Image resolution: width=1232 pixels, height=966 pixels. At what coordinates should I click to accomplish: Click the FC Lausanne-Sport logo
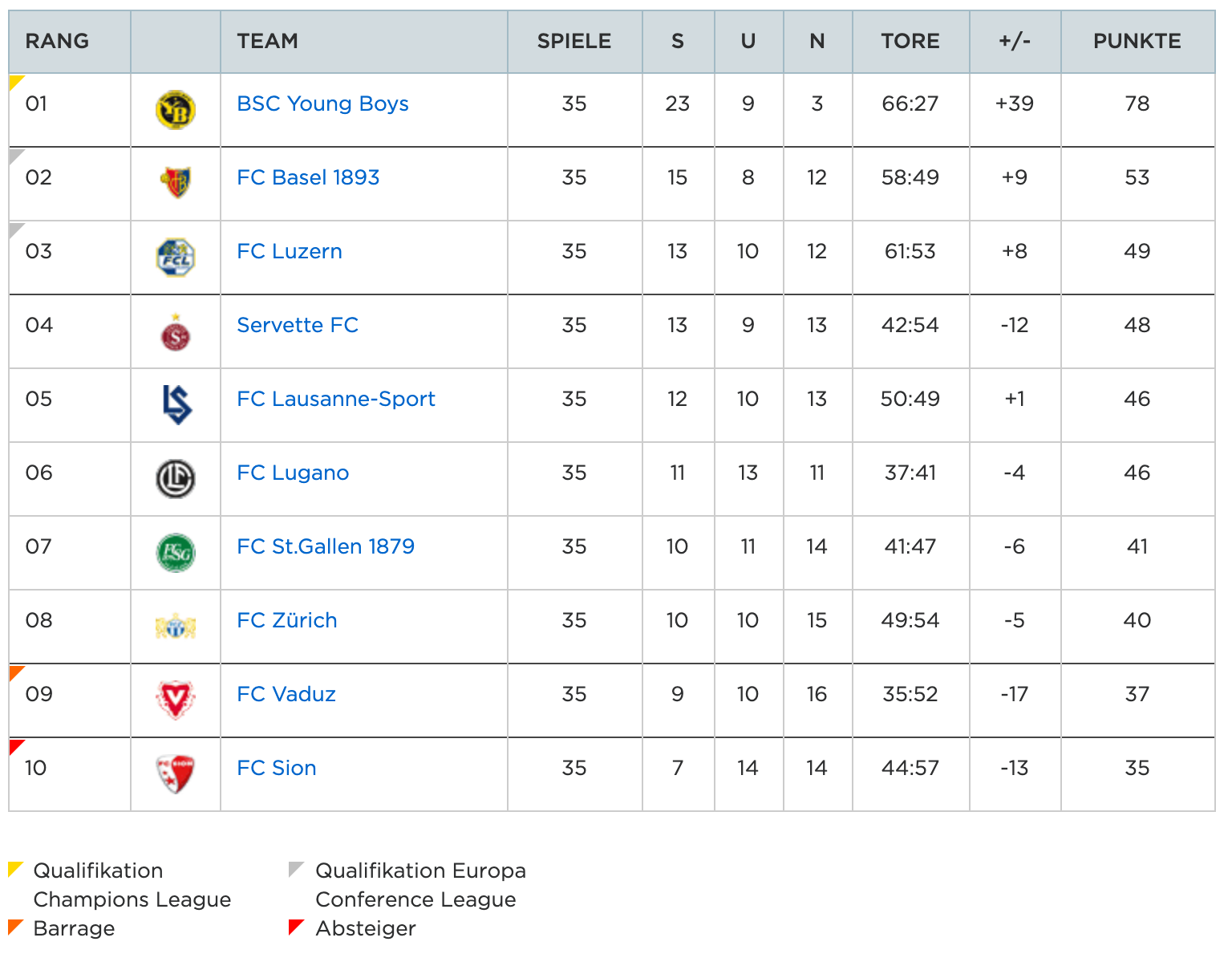pyautogui.click(x=176, y=404)
